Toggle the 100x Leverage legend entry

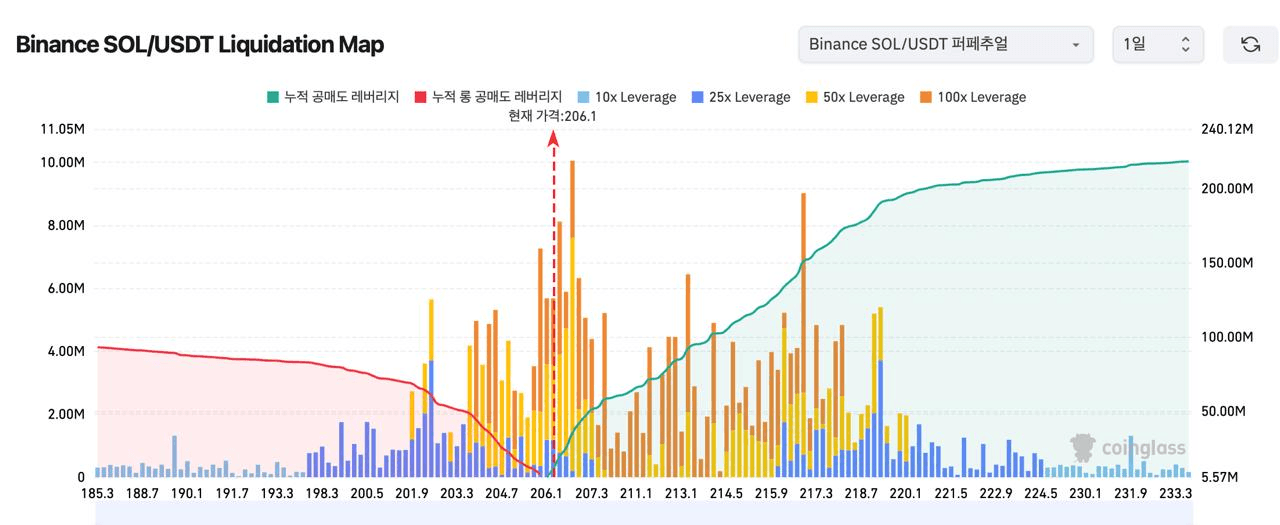coord(972,97)
